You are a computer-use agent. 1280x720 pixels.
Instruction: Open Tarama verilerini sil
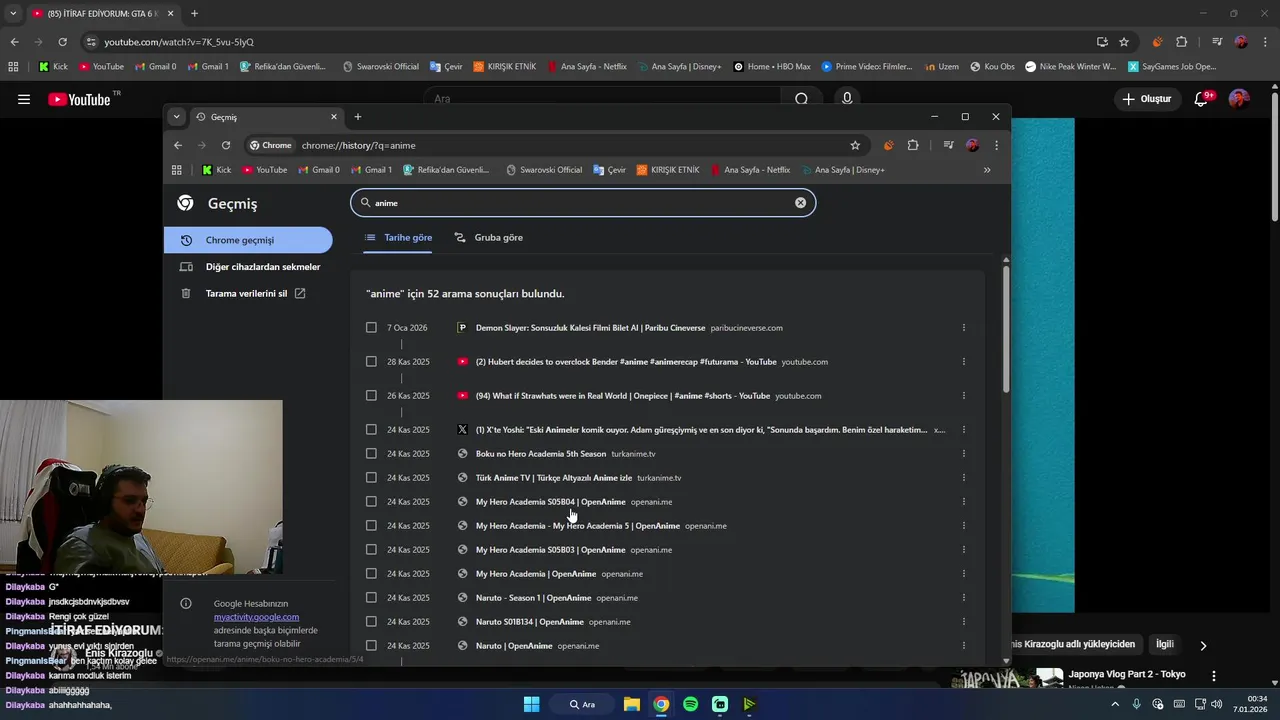[x=248, y=294]
